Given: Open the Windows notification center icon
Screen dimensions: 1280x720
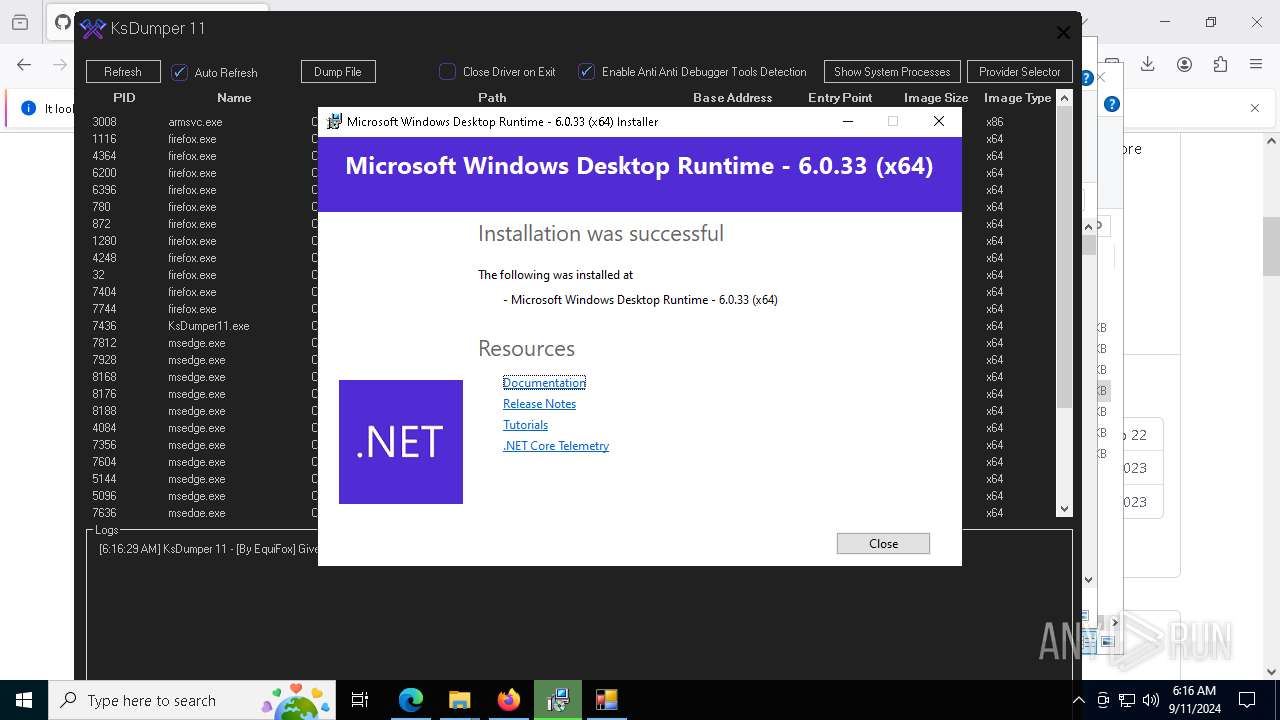Looking at the screenshot, I should click(1247, 700).
